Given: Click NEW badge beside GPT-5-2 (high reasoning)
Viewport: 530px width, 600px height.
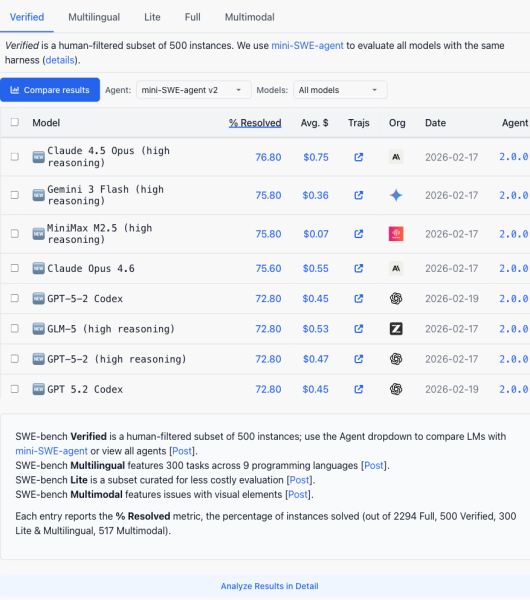Looking at the screenshot, I should click(39, 359).
